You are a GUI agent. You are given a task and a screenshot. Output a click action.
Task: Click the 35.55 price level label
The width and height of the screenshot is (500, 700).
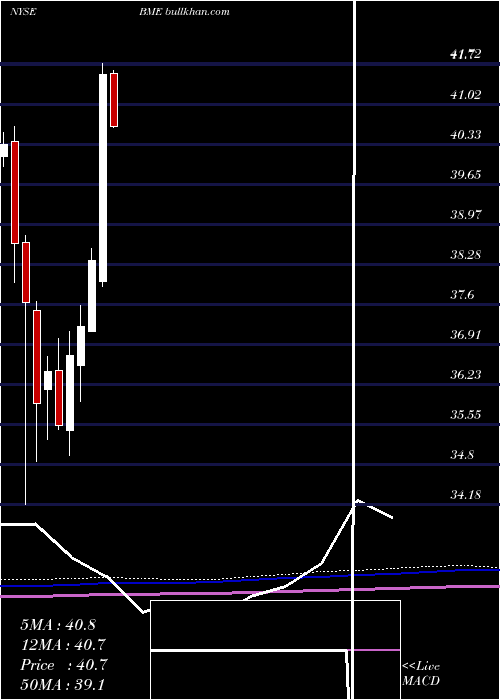[466, 415]
